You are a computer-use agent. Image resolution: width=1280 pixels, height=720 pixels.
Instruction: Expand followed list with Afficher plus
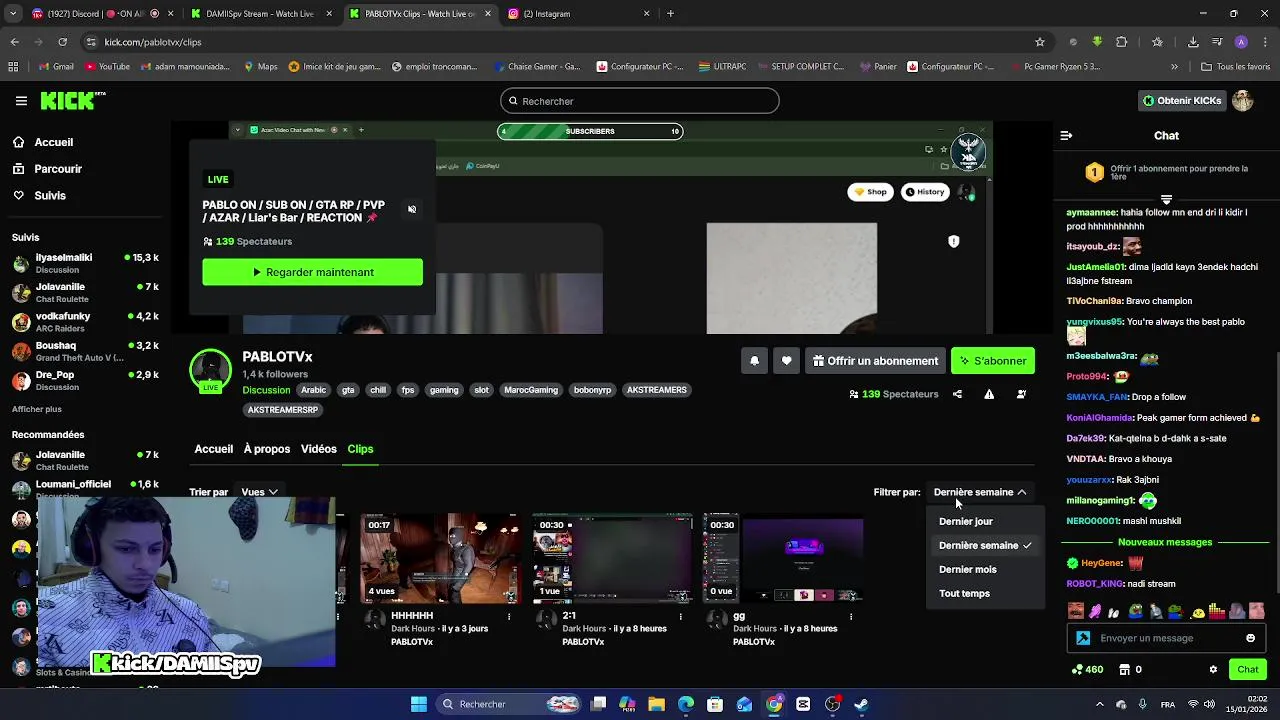click(37, 409)
